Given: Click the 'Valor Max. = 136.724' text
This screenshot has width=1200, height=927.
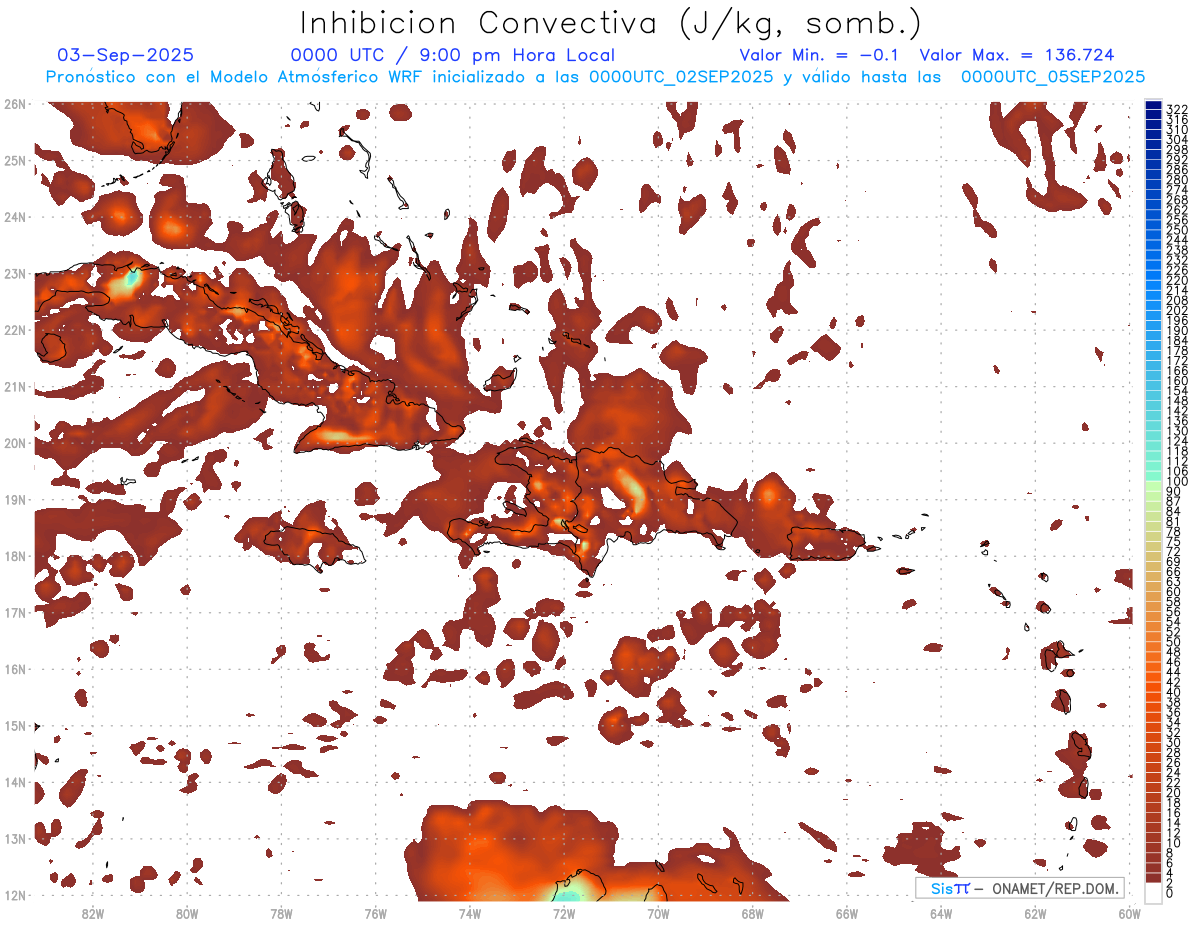Looking at the screenshot, I should coord(1017,55).
